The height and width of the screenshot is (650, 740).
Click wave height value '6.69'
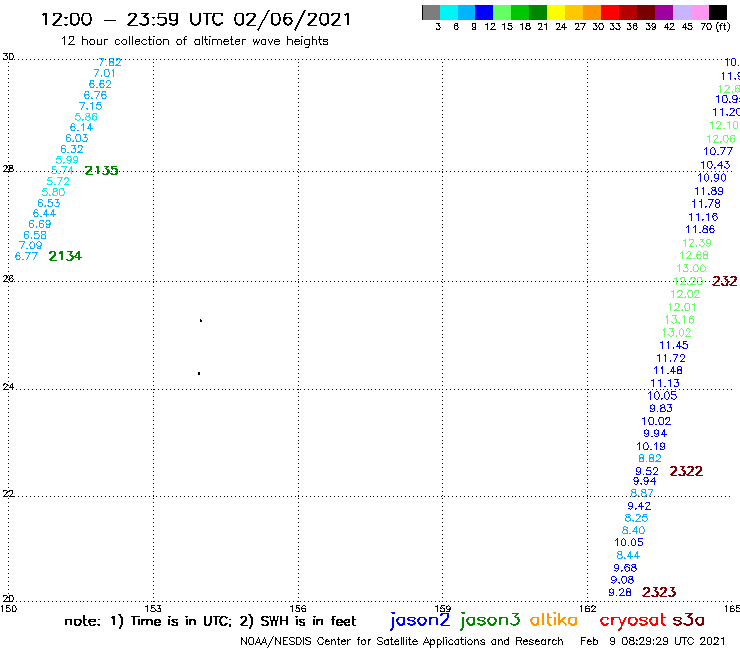tap(40, 224)
